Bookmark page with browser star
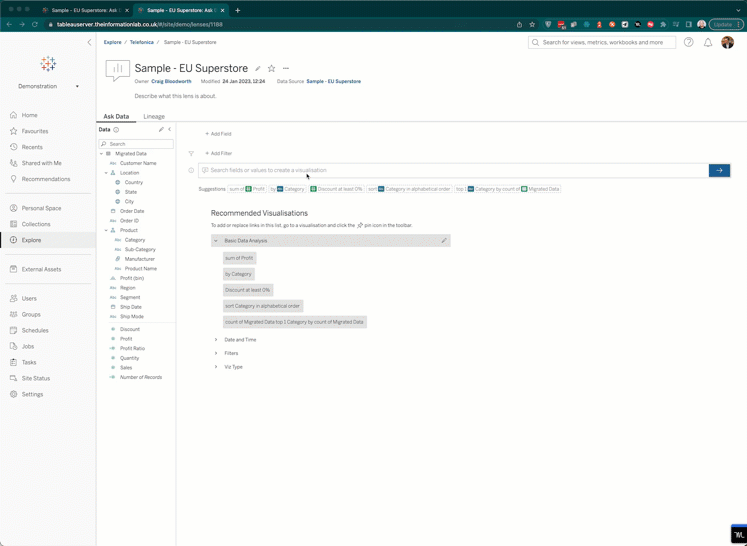The image size is (747, 546). point(532,24)
